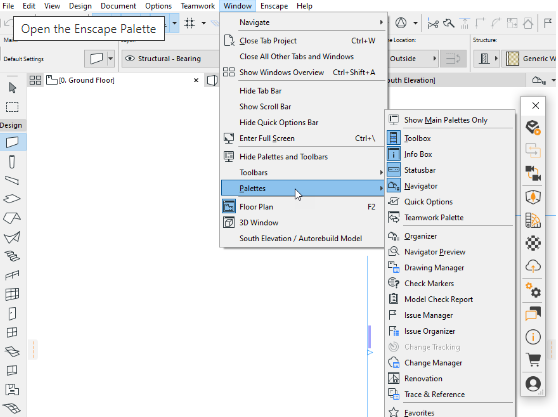Open the Document menu
558x417 pixels.
point(118,6)
